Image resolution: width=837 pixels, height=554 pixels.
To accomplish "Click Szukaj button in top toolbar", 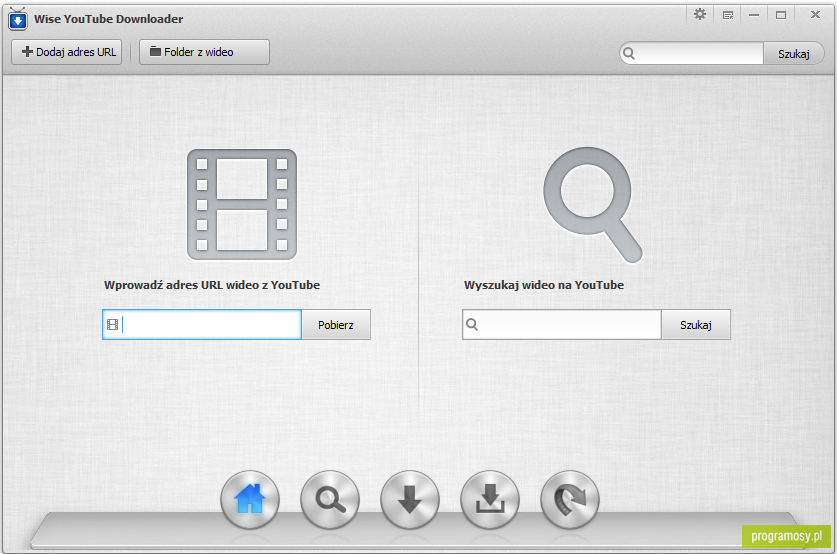I will click(x=794, y=54).
